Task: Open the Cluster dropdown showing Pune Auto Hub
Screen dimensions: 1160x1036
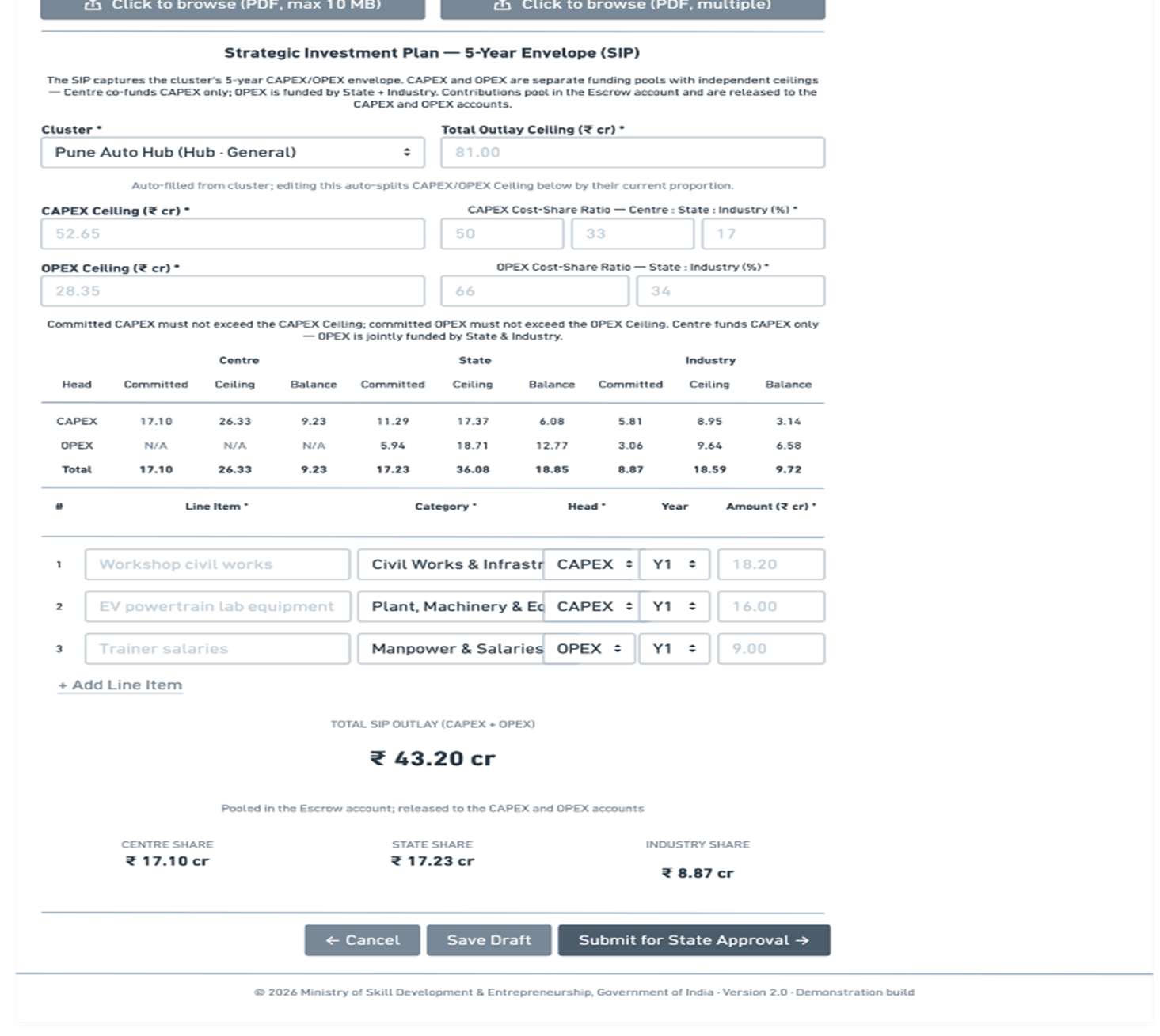Action: click(233, 152)
